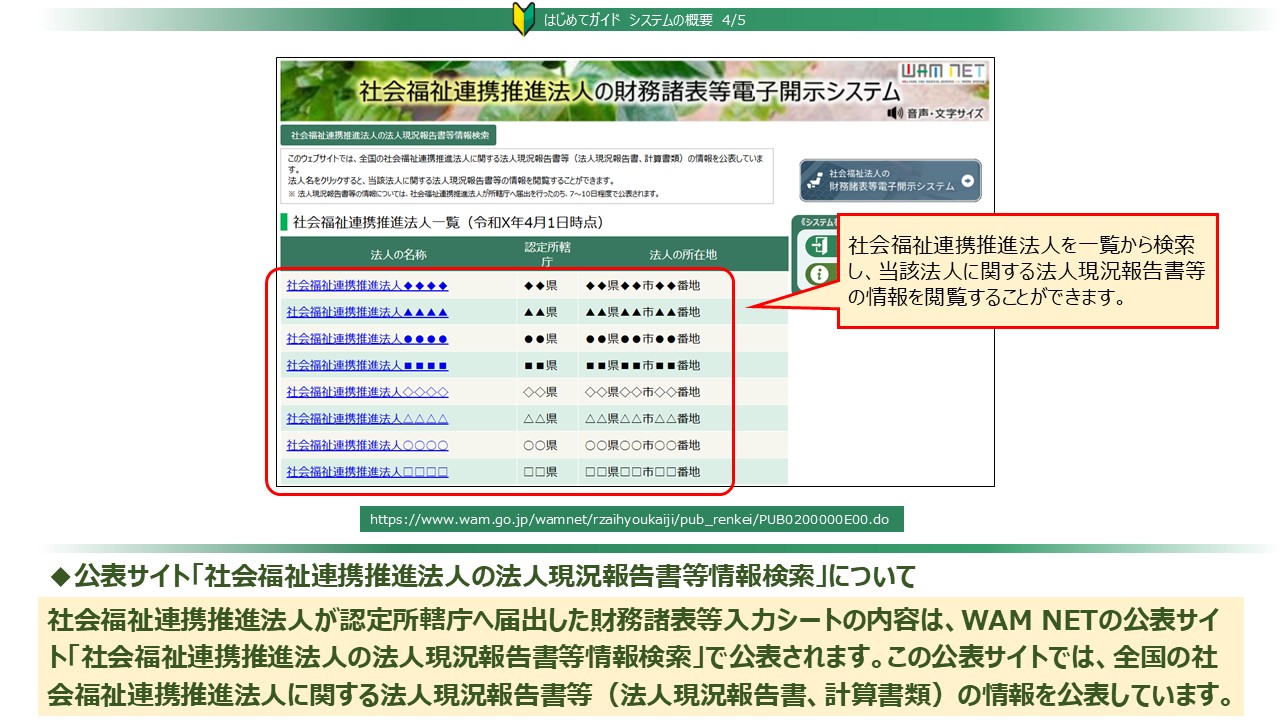Click the Japan map icon on banner
This screenshot has height=720, width=1280.
(x=816, y=181)
